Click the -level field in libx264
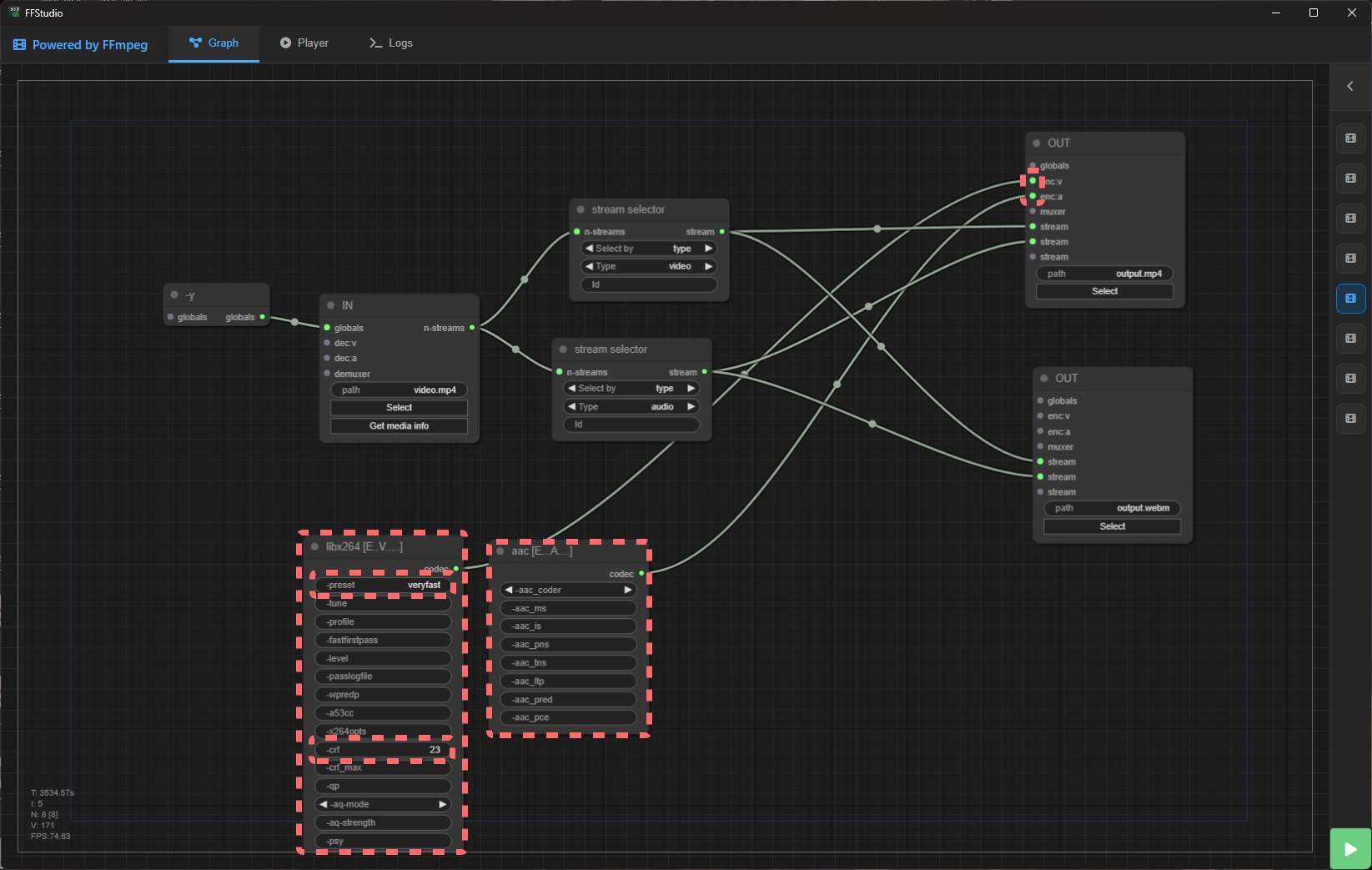Image resolution: width=1372 pixels, height=870 pixels. point(383,658)
